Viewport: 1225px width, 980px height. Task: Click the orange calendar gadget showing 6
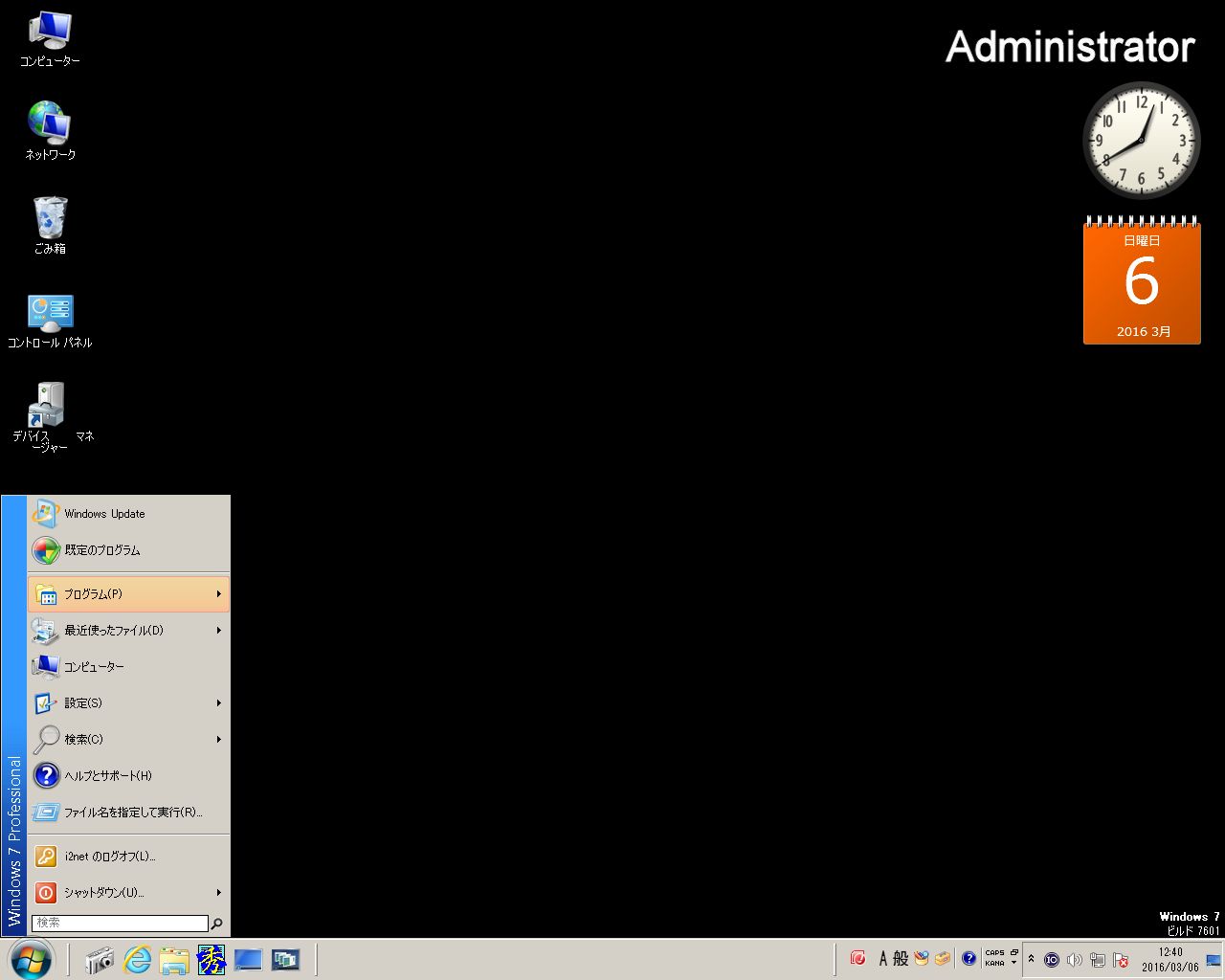(x=1142, y=280)
